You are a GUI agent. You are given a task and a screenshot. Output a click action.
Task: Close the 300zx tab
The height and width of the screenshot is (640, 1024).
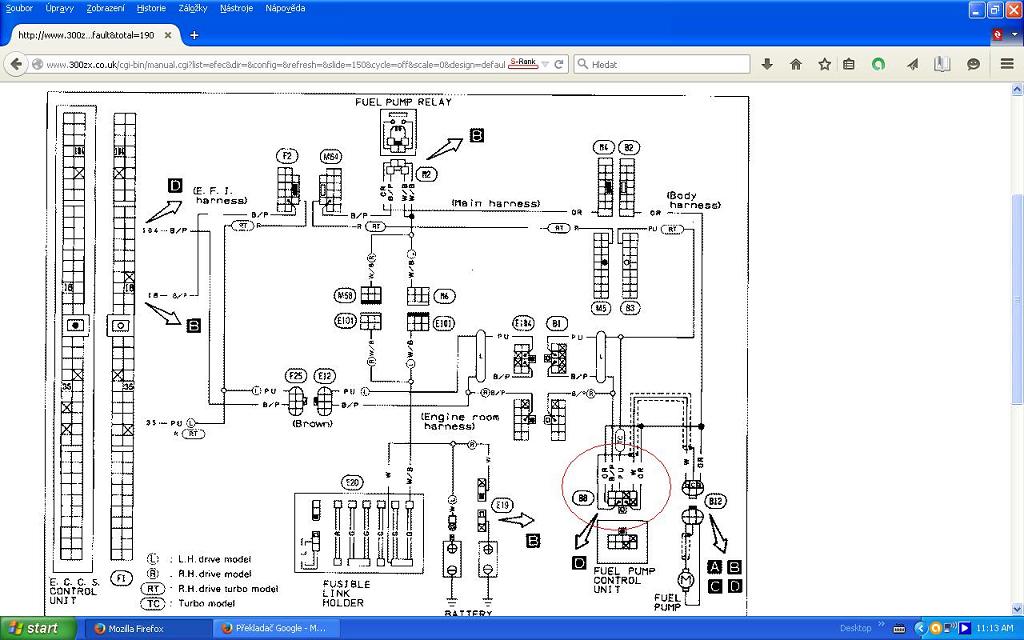click(x=168, y=35)
